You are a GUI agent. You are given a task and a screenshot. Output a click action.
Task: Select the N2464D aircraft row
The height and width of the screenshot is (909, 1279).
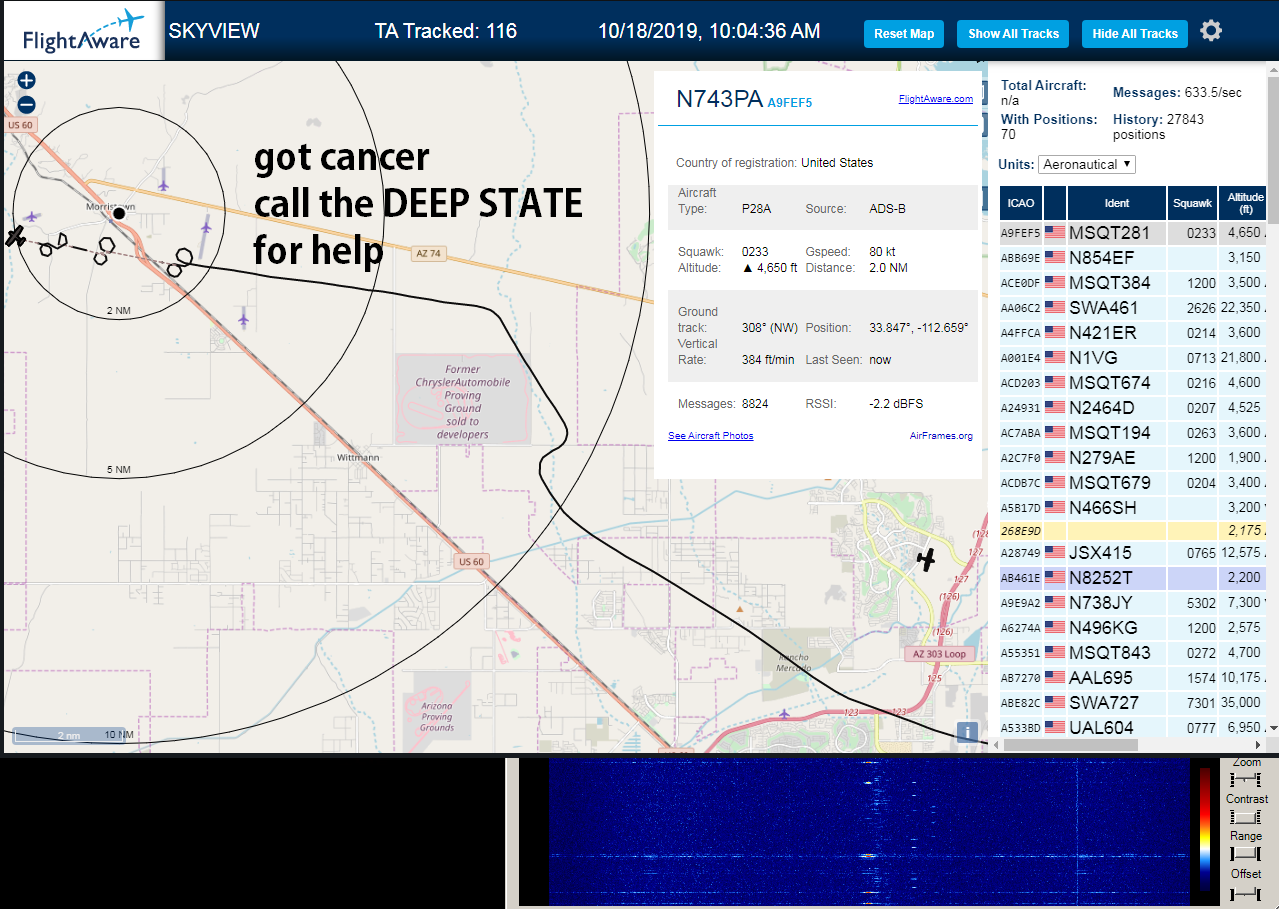pyautogui.click(x=1133, y=407)
